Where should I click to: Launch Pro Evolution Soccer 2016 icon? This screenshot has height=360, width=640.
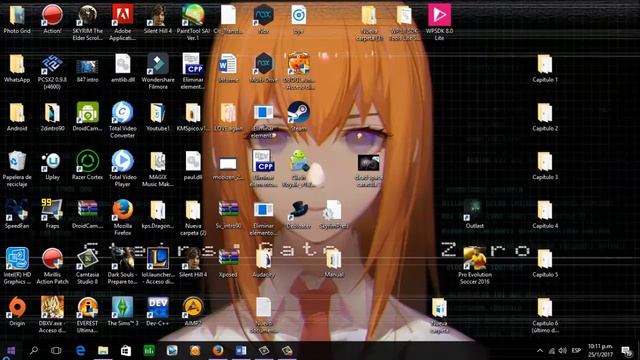tap(474, 259)
